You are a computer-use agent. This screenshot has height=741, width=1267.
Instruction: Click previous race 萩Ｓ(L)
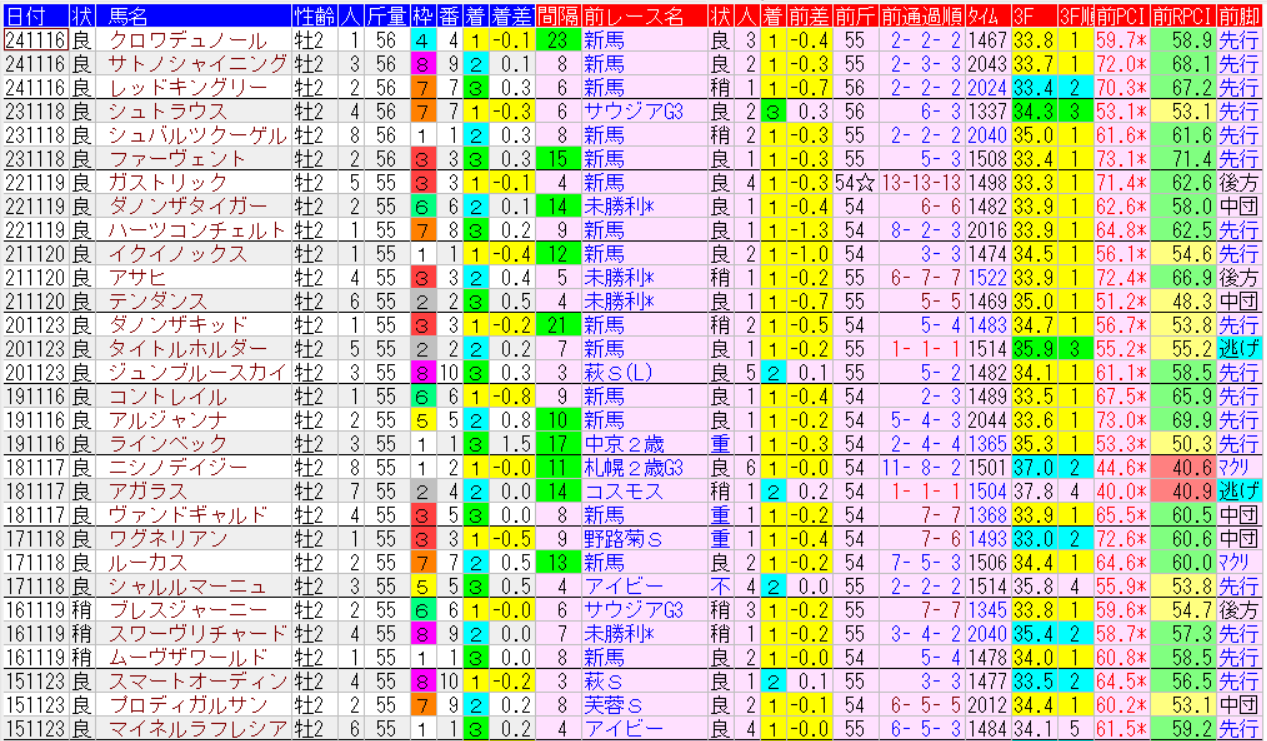point(620,373)
